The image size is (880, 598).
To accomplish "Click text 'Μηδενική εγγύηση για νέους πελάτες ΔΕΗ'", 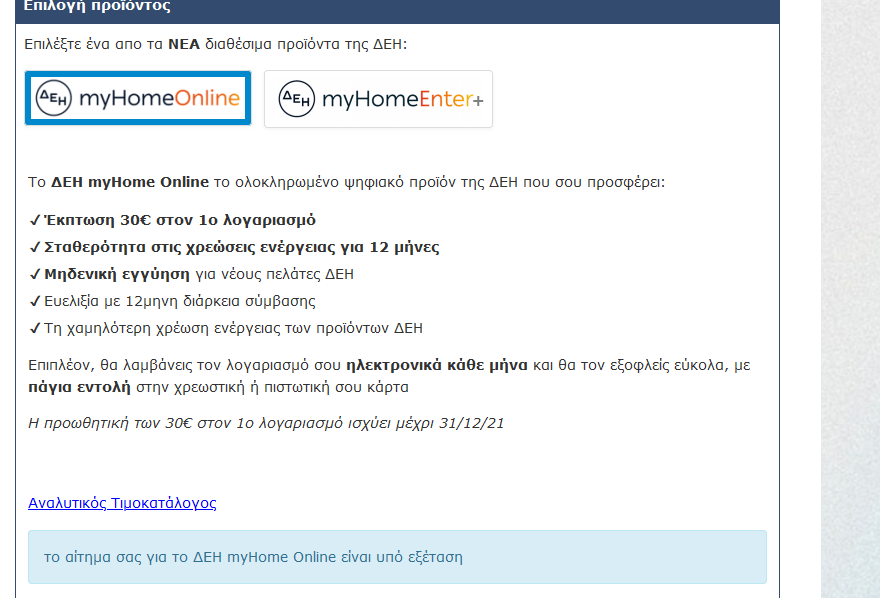I will coord(199,274).
